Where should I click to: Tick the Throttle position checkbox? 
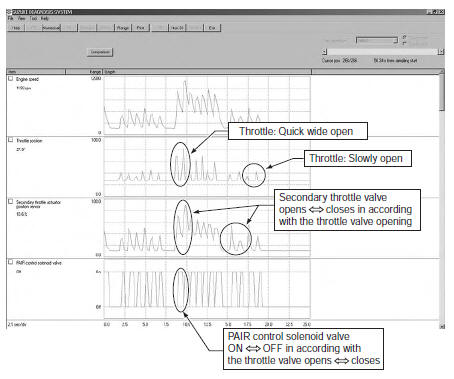[x=11, y=140]
